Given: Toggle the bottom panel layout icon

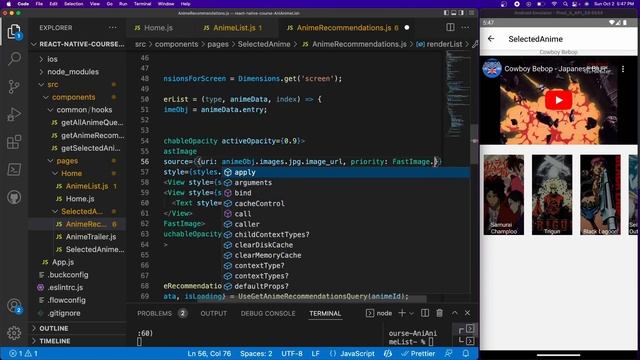Looking at the screenshot, I should click(453, 13).
